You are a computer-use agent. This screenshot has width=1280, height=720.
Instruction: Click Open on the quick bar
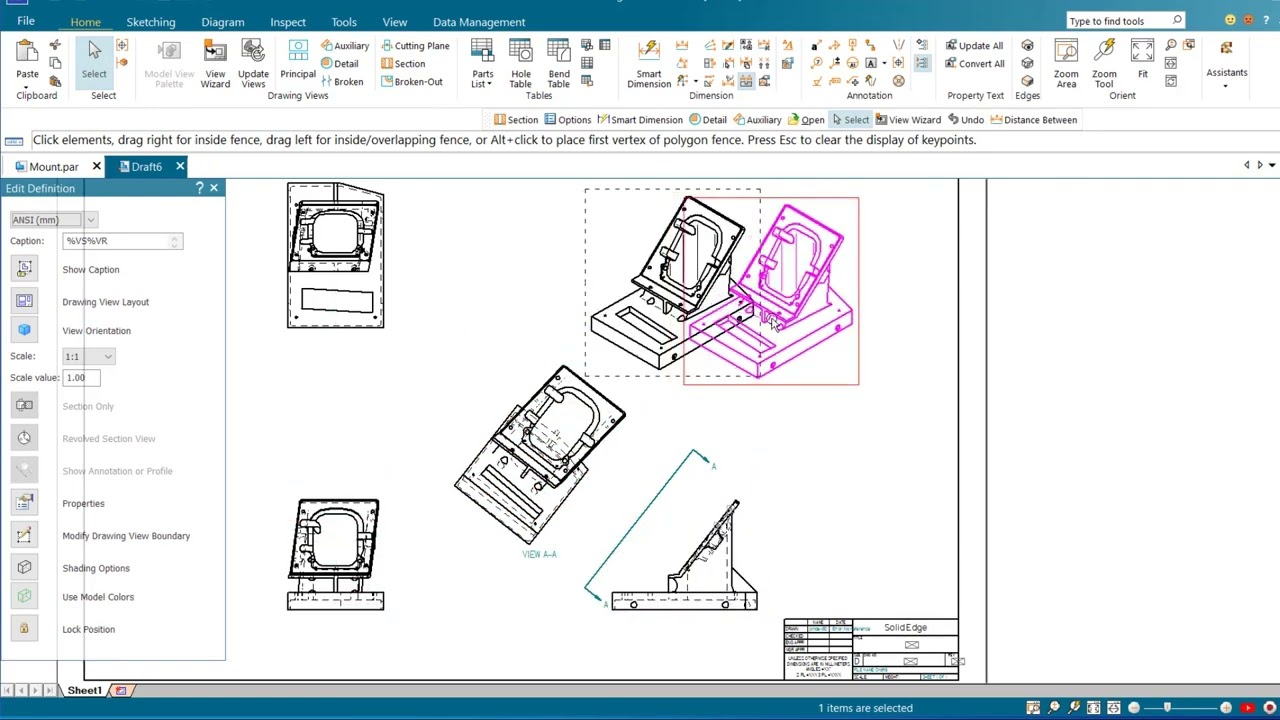(x=806, y=120)
